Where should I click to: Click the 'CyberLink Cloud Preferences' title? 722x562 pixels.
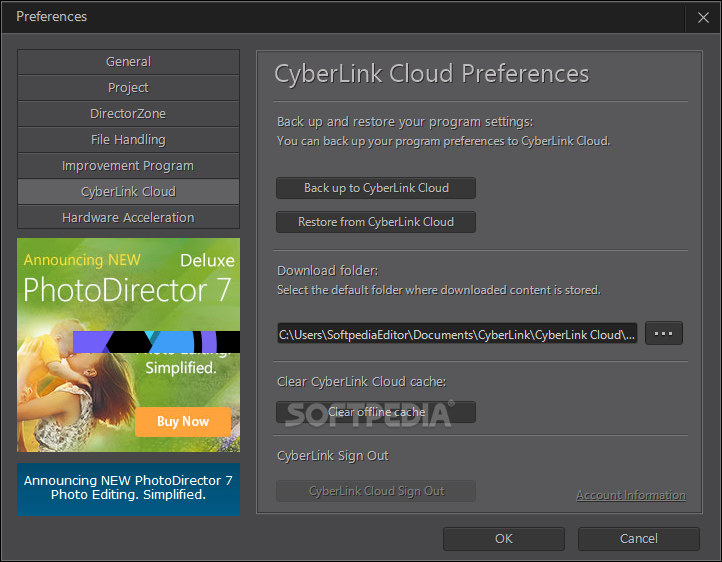pos(431,74)
